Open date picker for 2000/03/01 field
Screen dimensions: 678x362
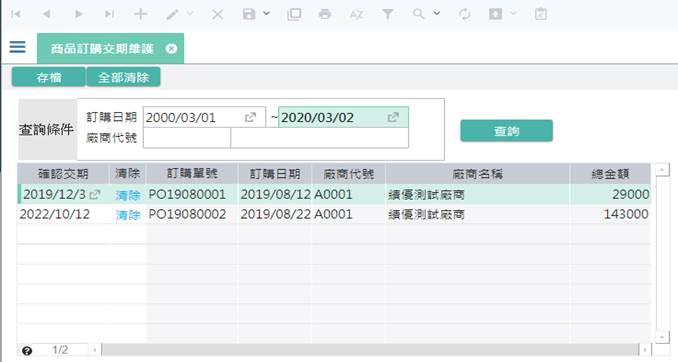[250, 117]
